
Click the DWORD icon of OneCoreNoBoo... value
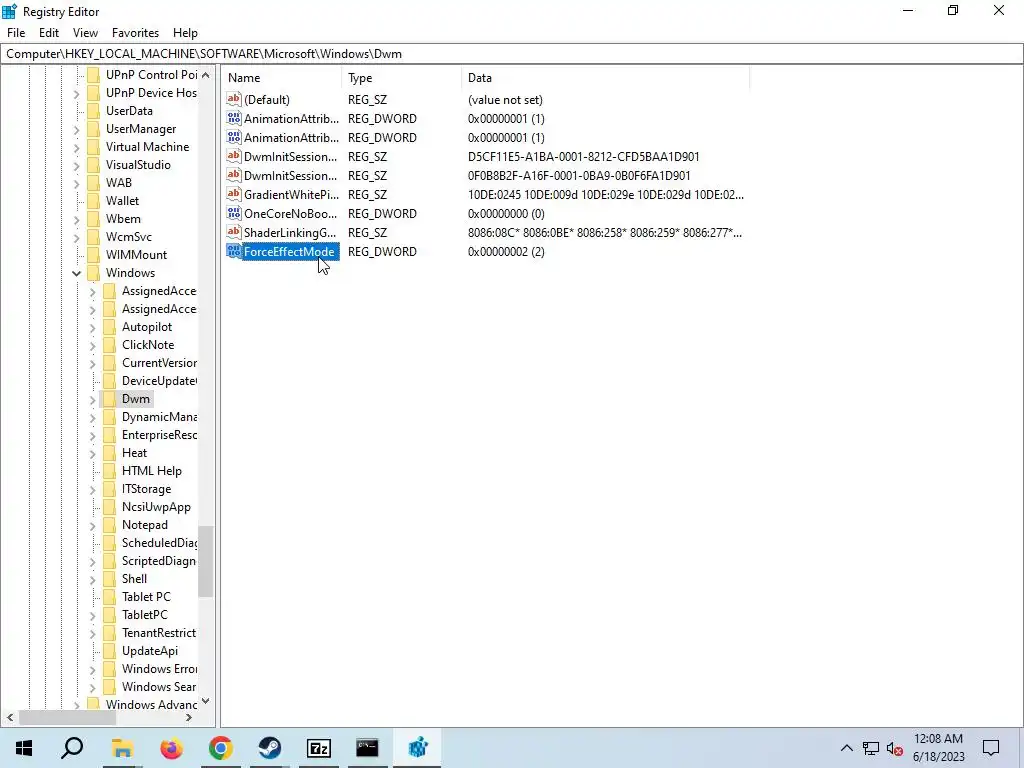click(x=234, y=214)
